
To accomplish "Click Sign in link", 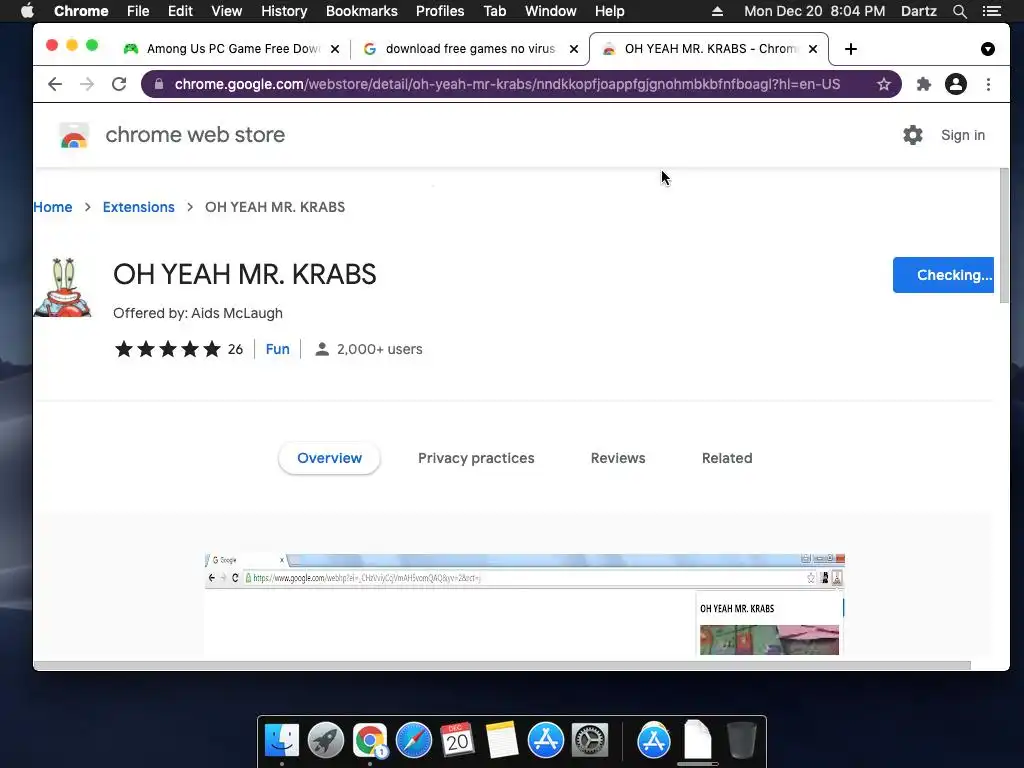I will click(x=963, y=135).
